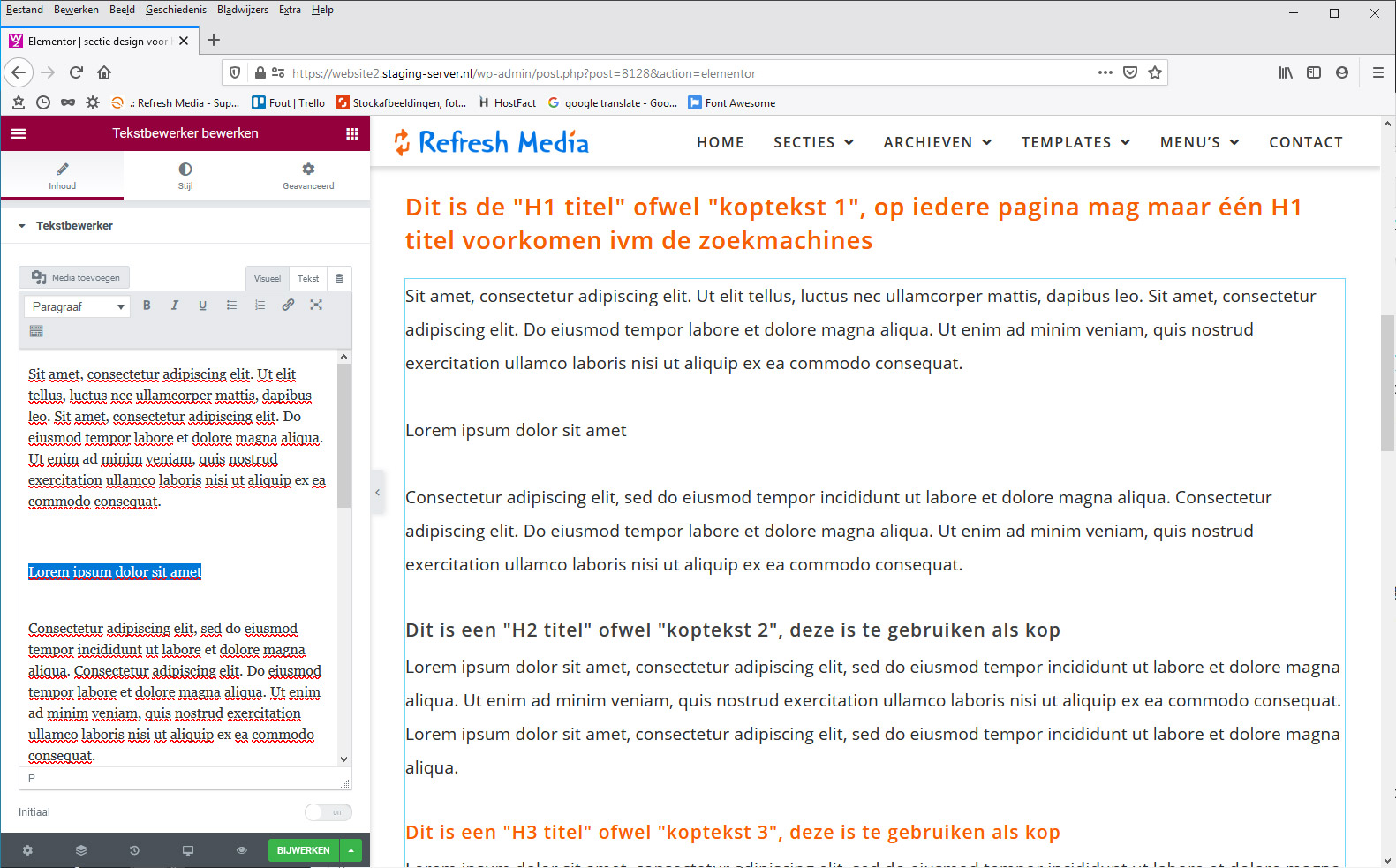Click the green Bijwerken button
1396x868 pixels.
(303, 850)
